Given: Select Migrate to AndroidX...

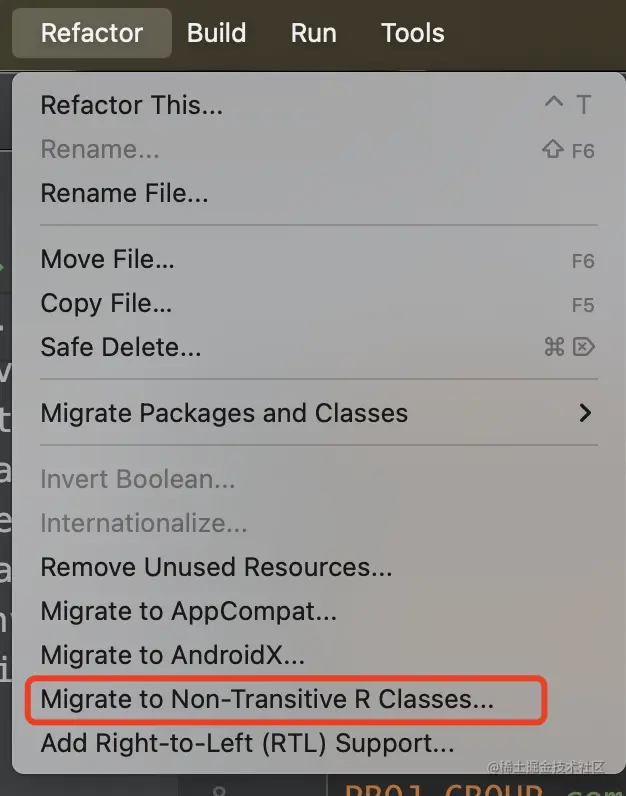Looking at the screenshot, I should pyautogui.click(x=319, y=655).
